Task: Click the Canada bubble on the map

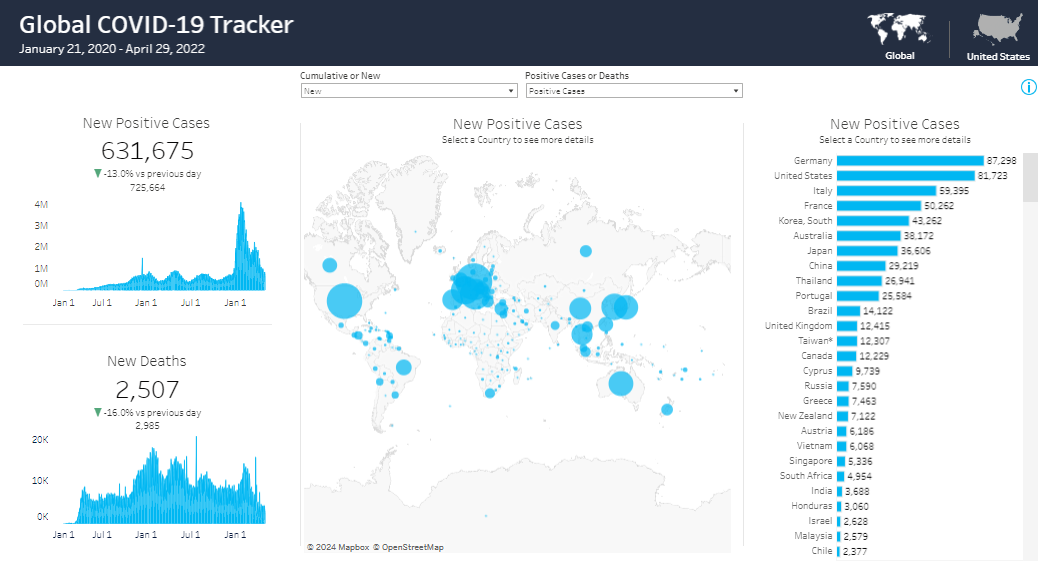Action: click(330, 265)
